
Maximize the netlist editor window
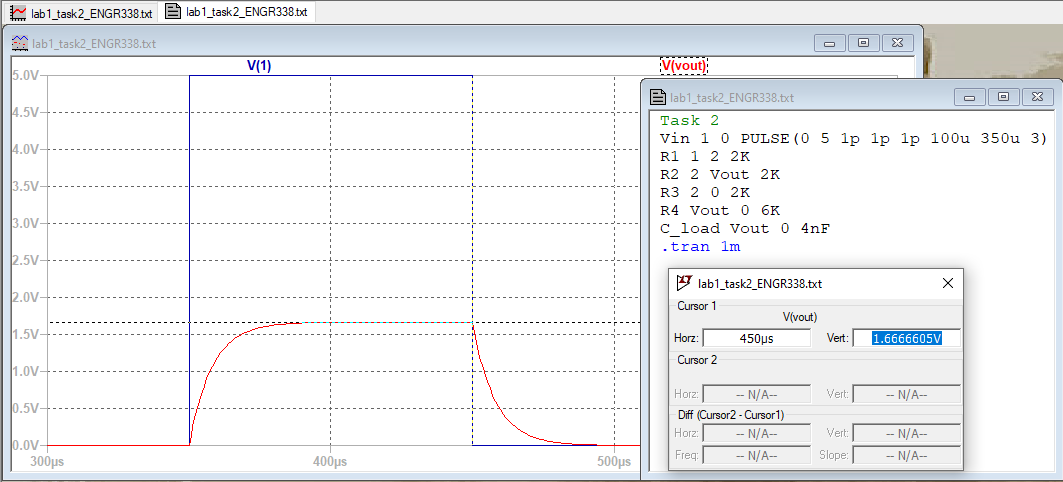1004,97
